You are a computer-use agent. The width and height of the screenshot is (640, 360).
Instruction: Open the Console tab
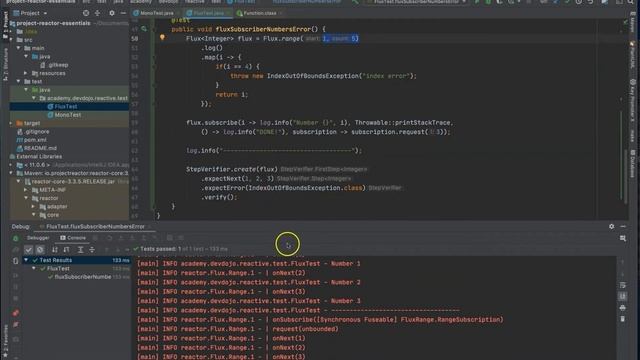click(x=73, y=238)
